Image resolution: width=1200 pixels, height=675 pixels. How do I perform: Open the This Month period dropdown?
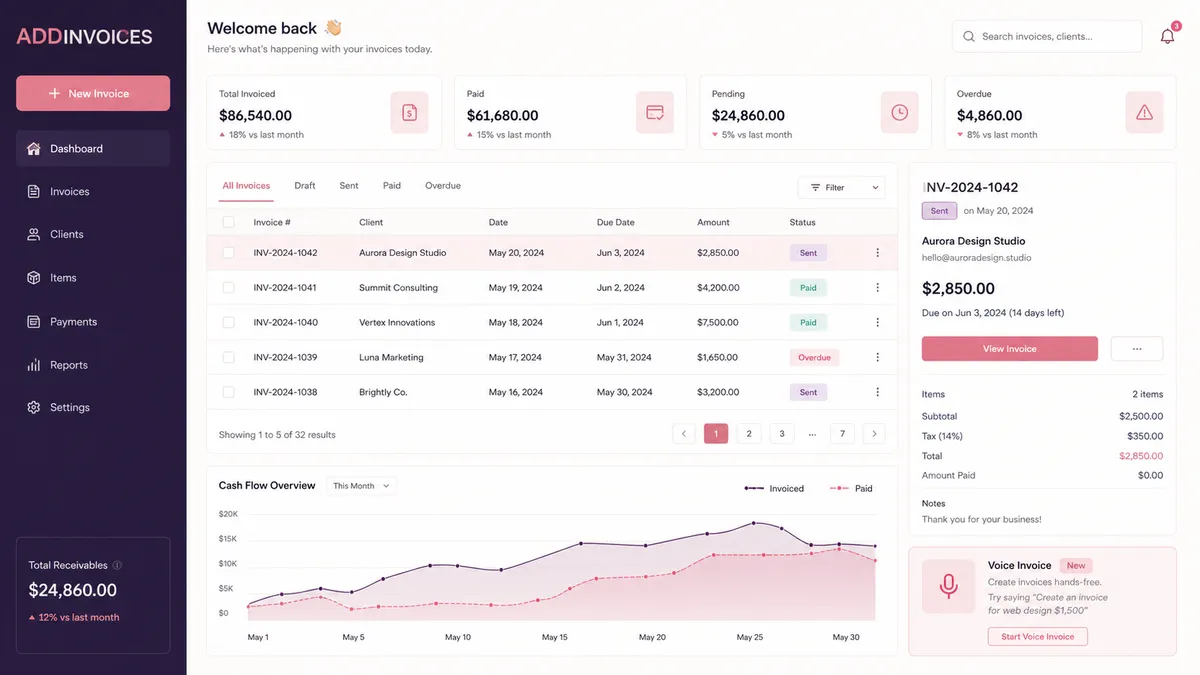(x=361, y=486)
